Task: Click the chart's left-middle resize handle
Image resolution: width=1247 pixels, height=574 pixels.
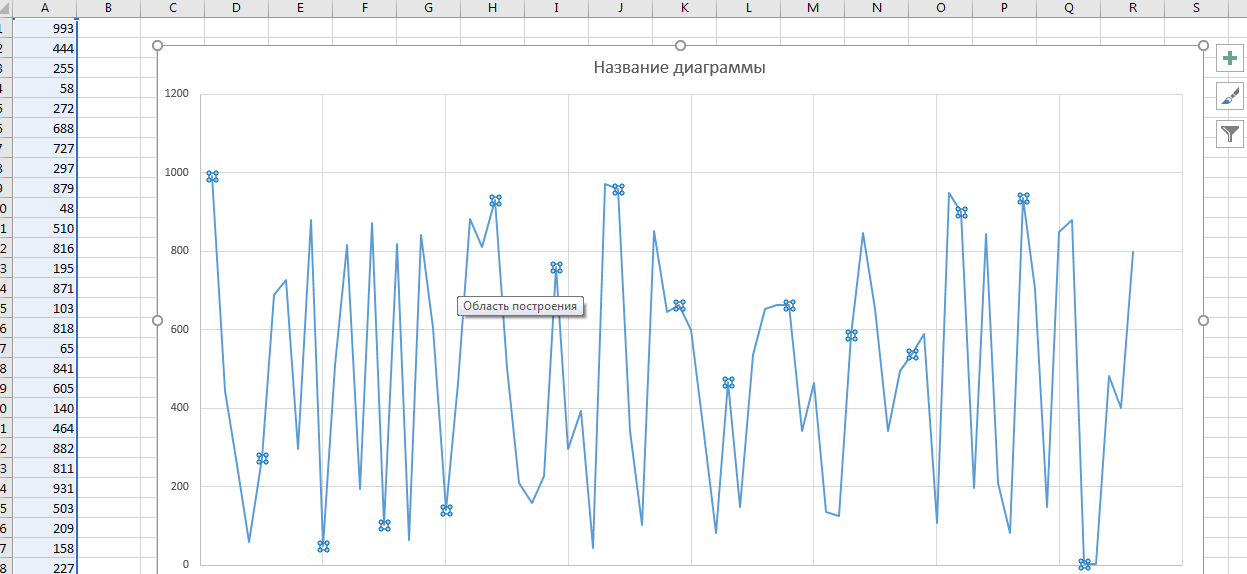Action: [x=157, y=320]
